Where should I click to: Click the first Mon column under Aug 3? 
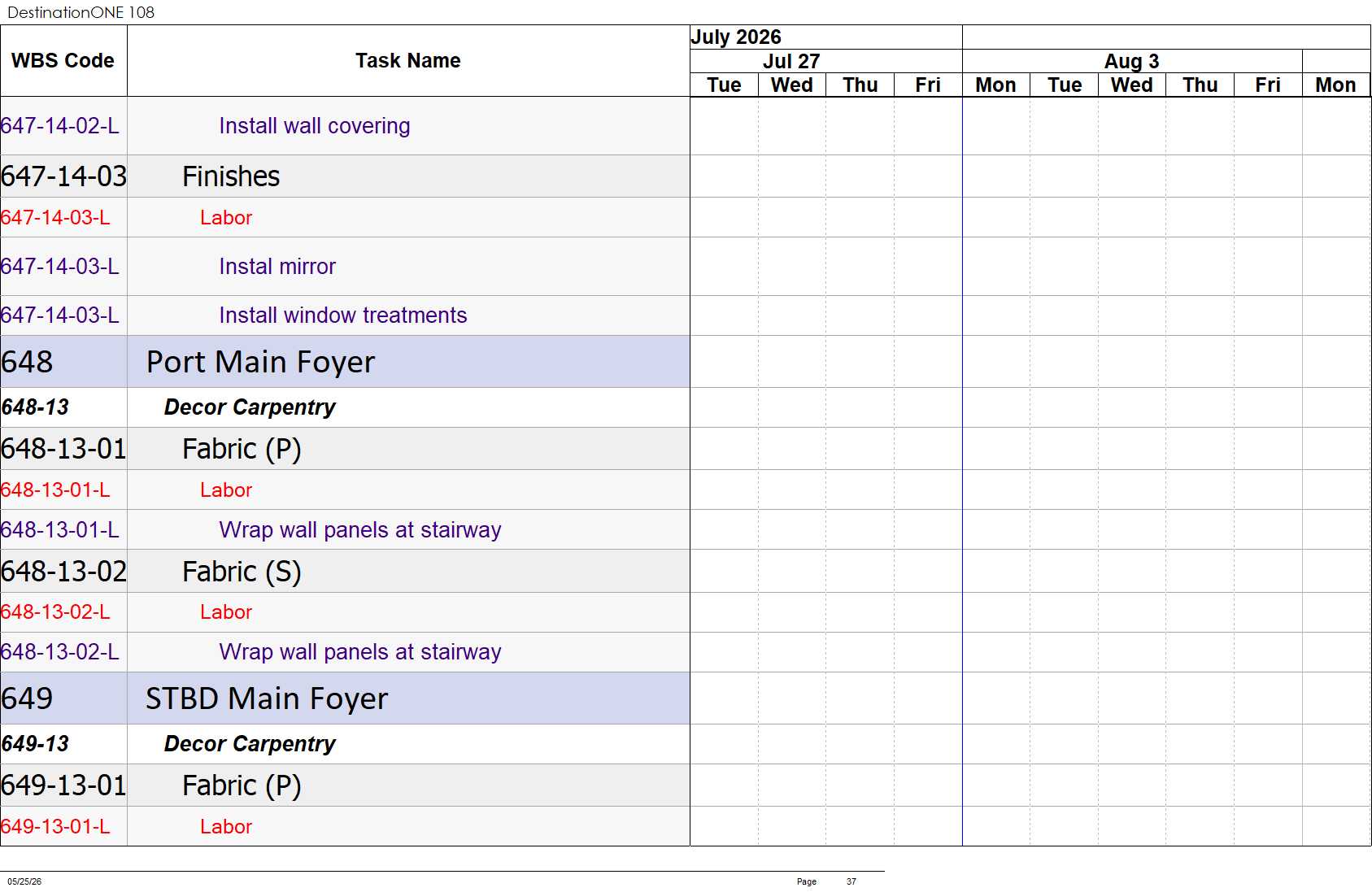(996, 85)
